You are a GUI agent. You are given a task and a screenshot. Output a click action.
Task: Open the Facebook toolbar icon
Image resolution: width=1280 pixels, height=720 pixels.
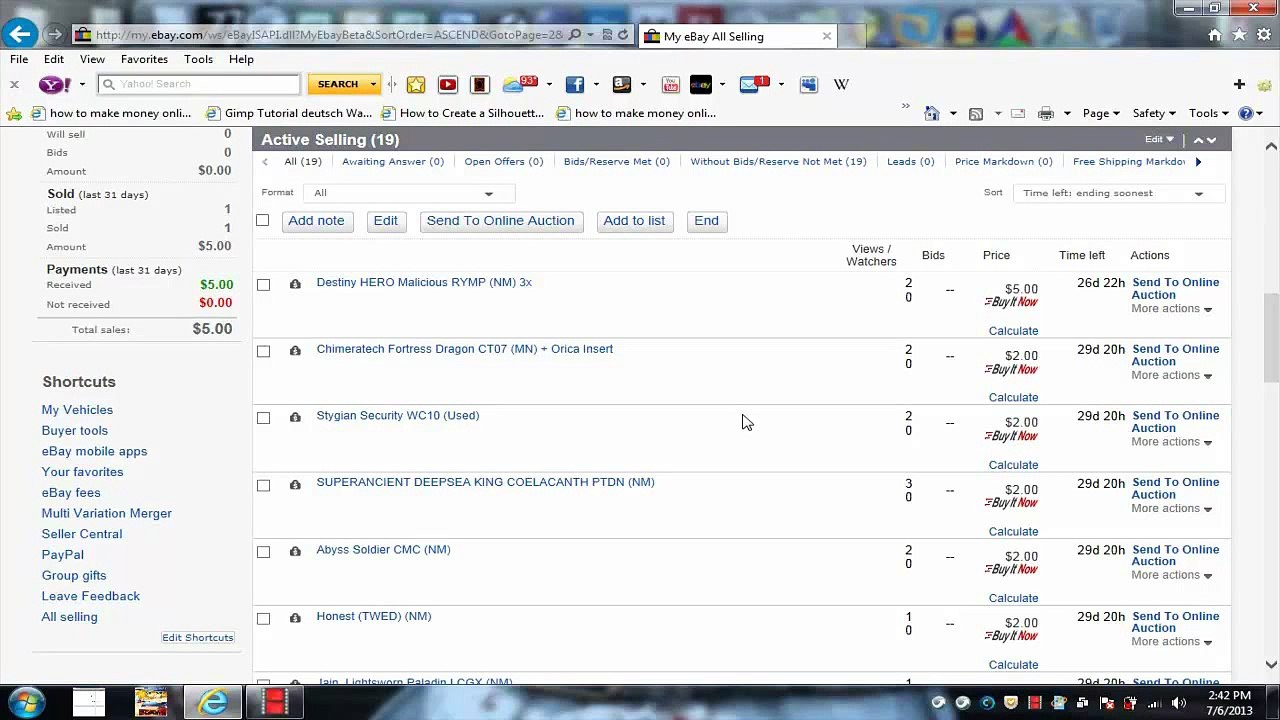[x=575, y=85]
